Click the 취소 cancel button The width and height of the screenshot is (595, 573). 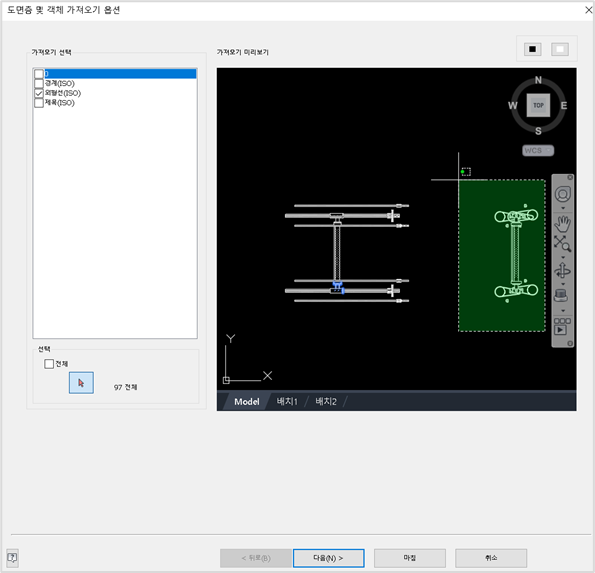point(491,558)
